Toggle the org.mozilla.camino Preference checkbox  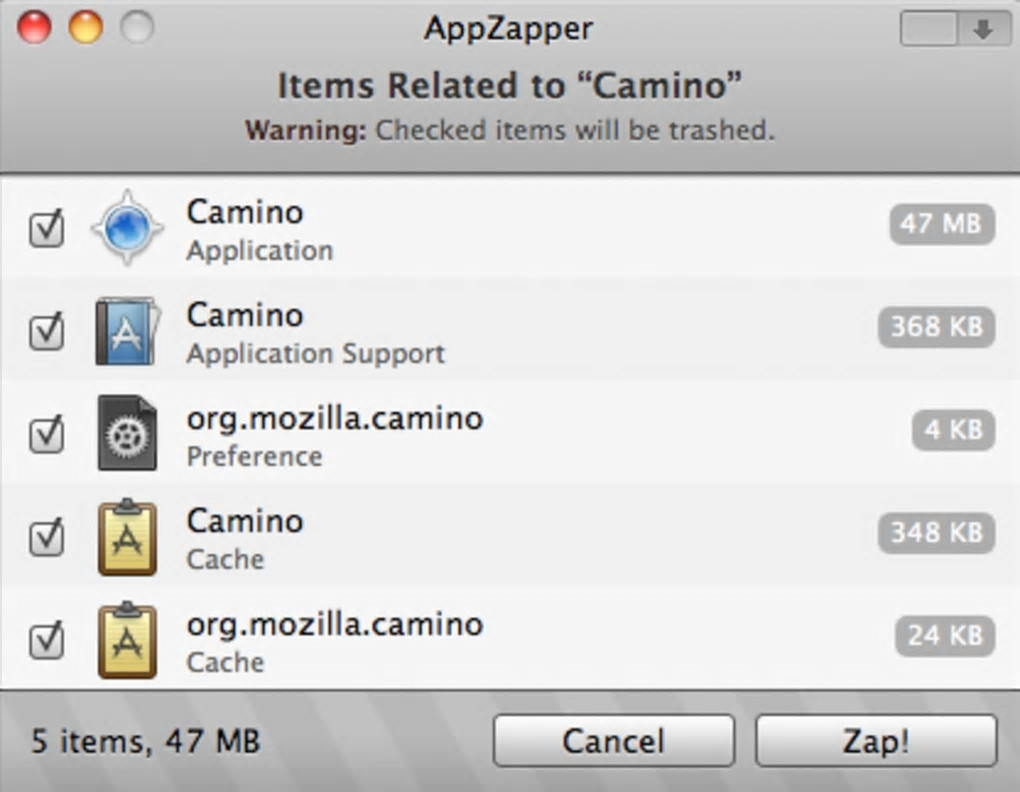coord(46,434)
